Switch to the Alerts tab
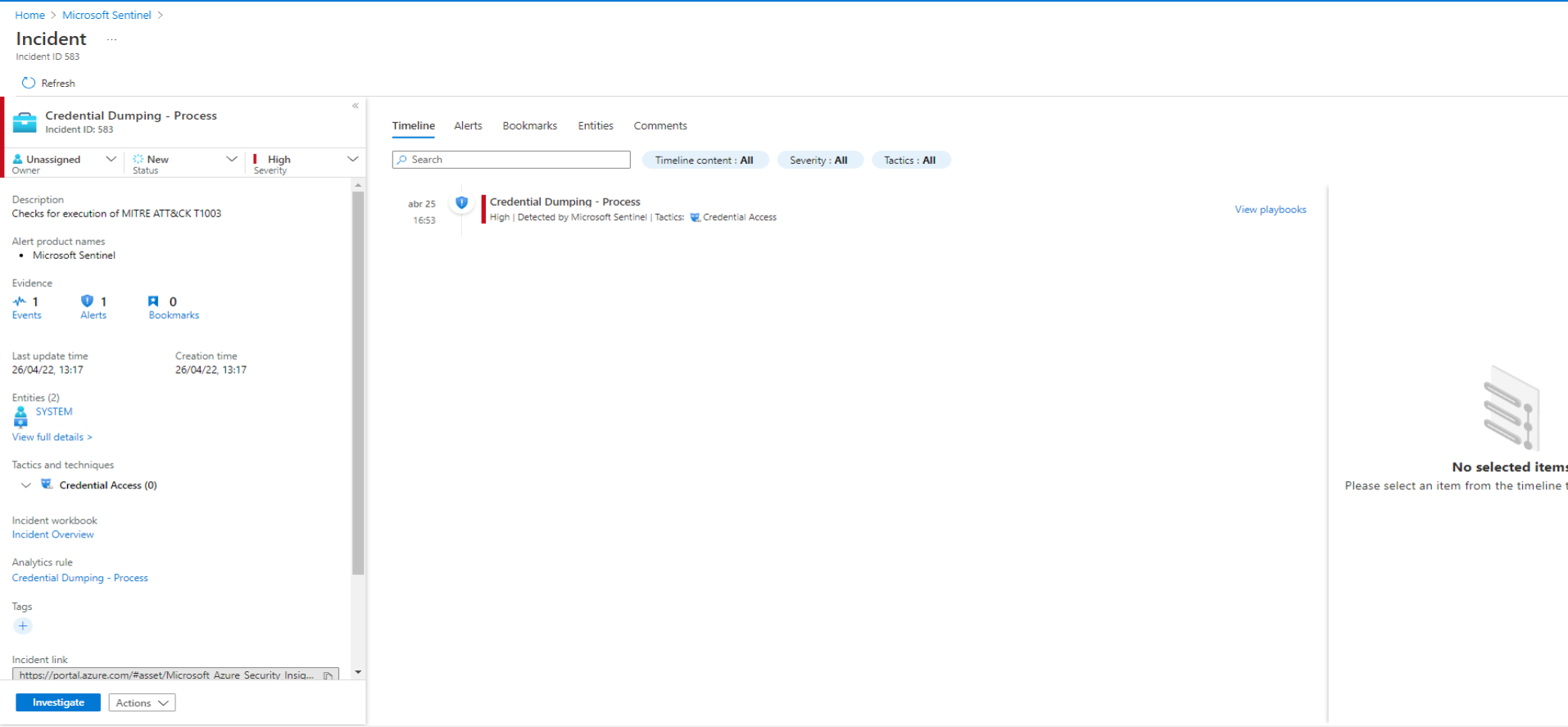Screen dimensions: 1568x727 pyautogui.click(x=468, y=125)
